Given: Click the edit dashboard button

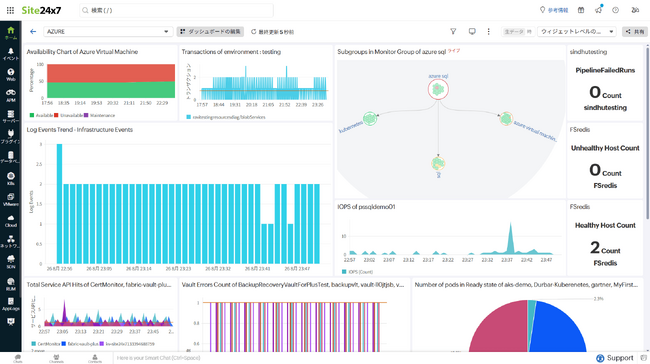Looking at the screenshot, I should (210, 32).
